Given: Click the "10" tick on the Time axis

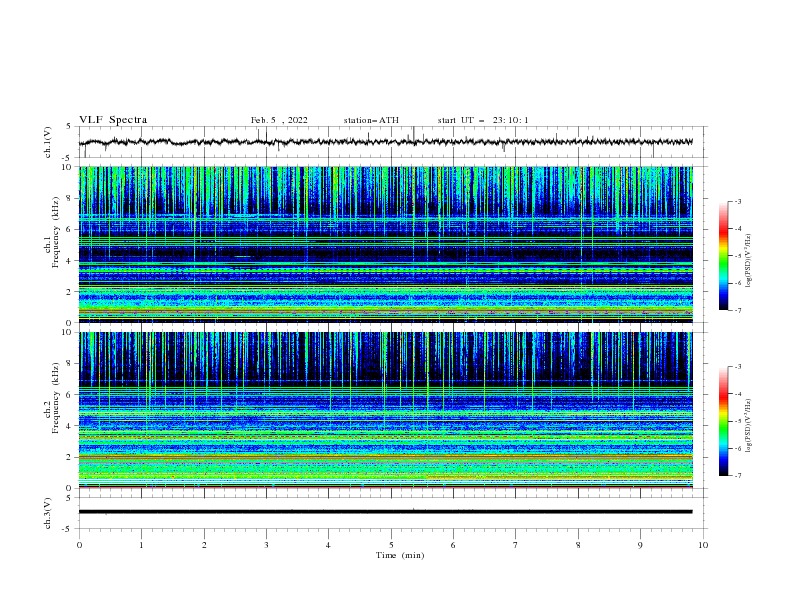Looking at the screenshot, I should tap(703, 545).
